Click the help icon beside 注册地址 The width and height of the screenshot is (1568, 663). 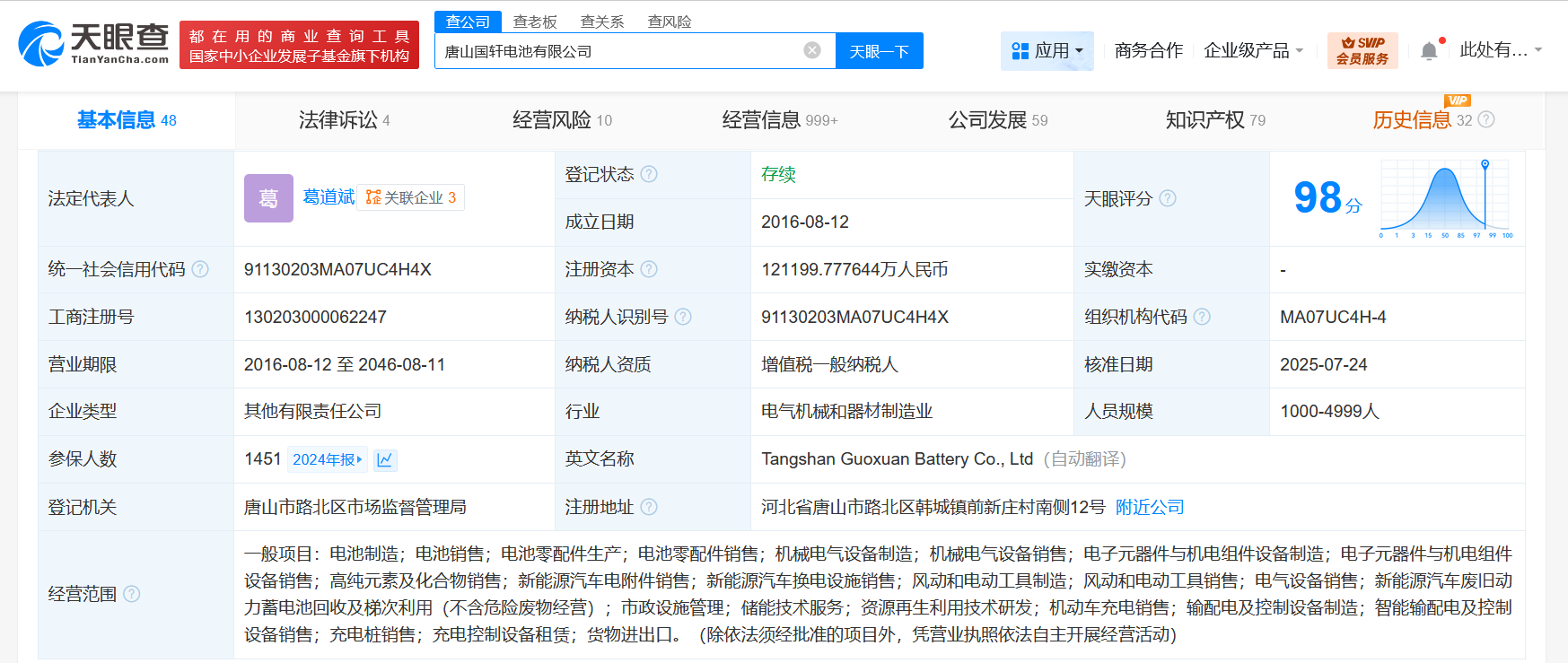[x=649, y=507]
